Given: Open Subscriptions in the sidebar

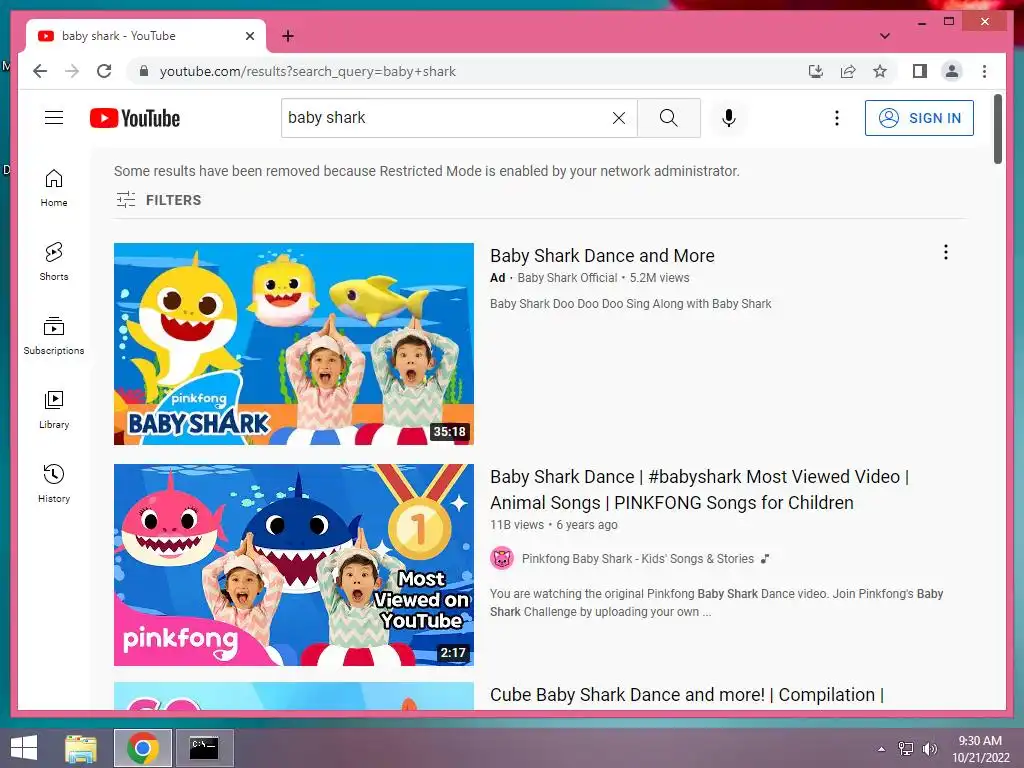Looking at the screenshot, I should tap(54, 336).
